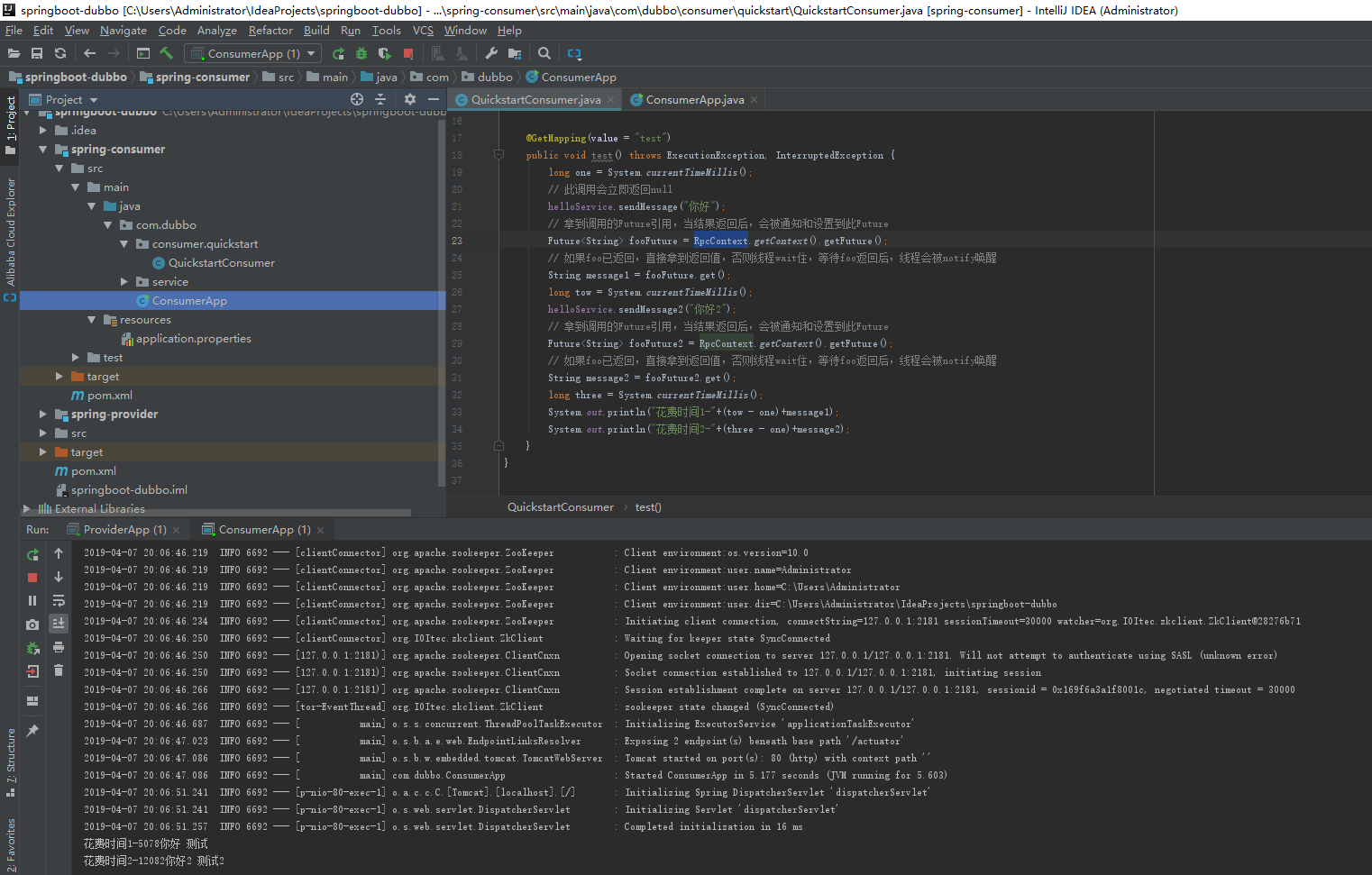Image resolution: width=1372 pixels, height=875 pixels.
Task: Toggle the 1: Project tool window button
Action: pyautogui.click(x=11, y=125)
